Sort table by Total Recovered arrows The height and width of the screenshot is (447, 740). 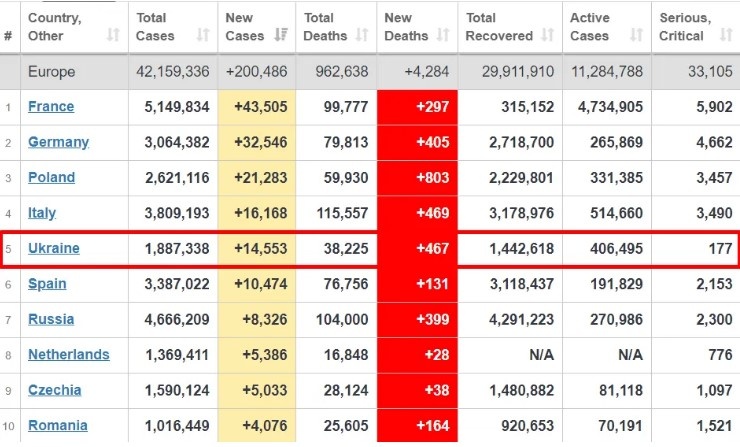tap(547, 34)
